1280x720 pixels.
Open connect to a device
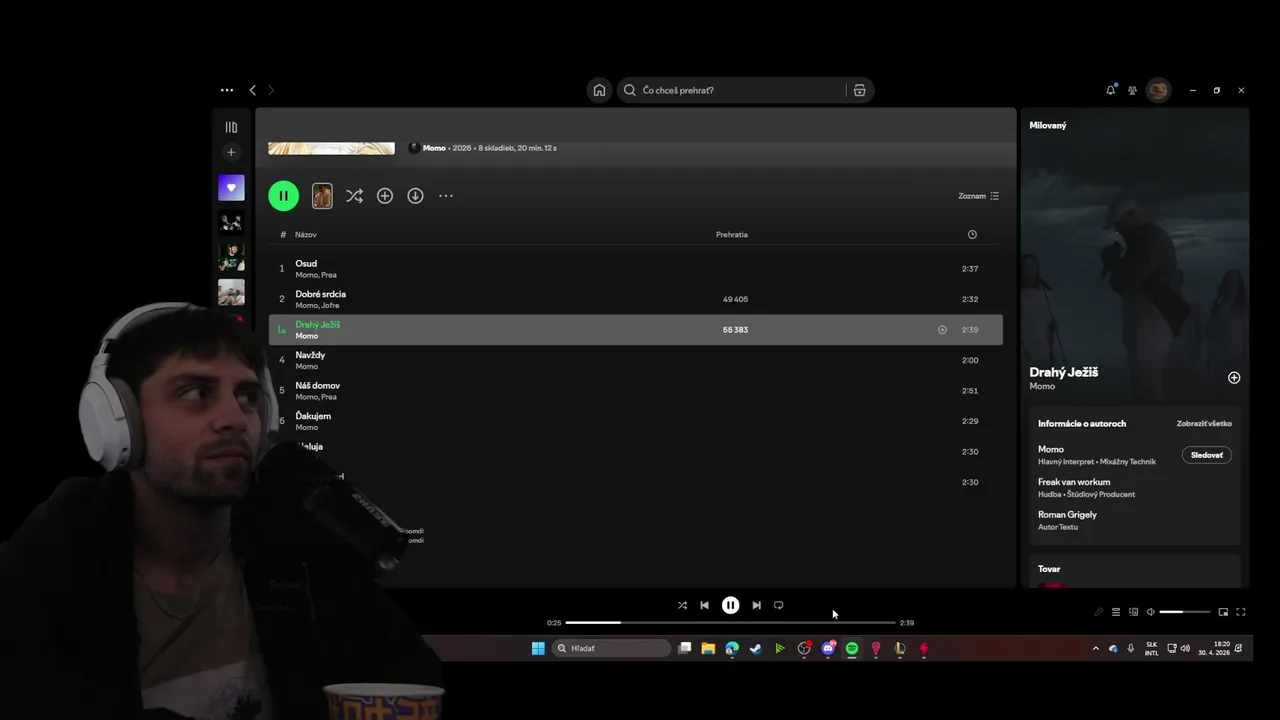[x=1133, y=612]
